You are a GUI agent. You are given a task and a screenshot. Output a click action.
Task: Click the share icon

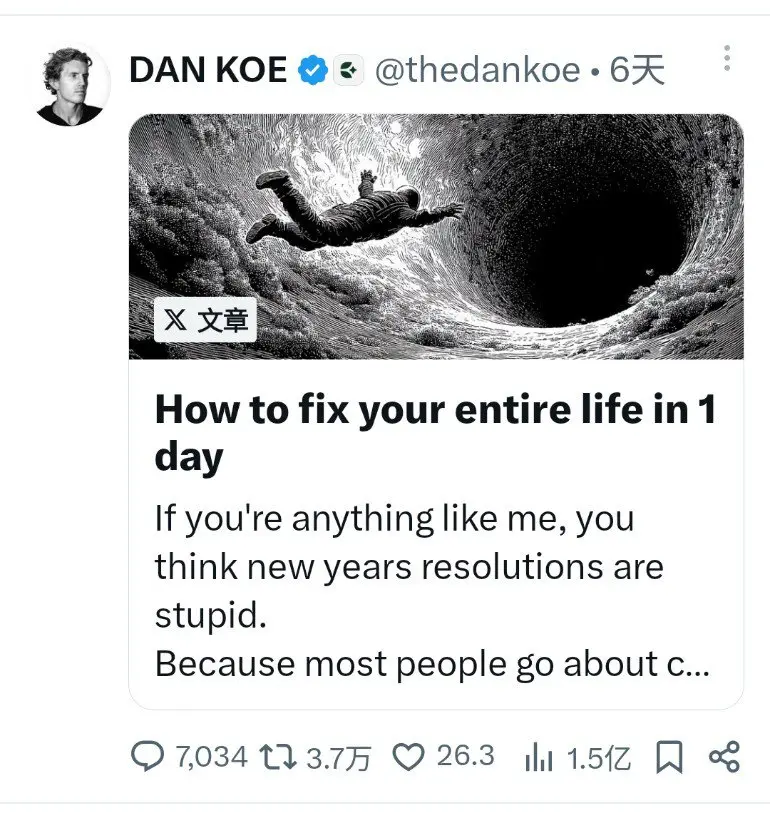coord(724,757)
